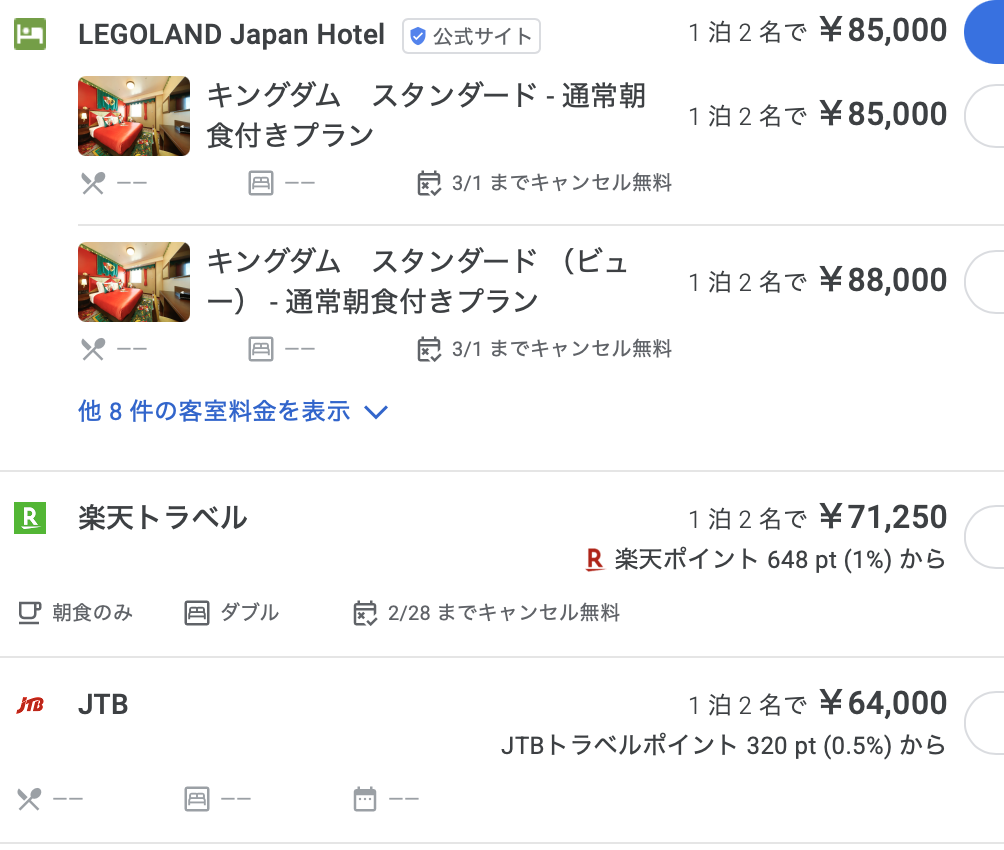The width and height of the screenshot is (1004, 850).
Task: Click the 2/28 free cancellation calendar icon
Action: [364, 612]
